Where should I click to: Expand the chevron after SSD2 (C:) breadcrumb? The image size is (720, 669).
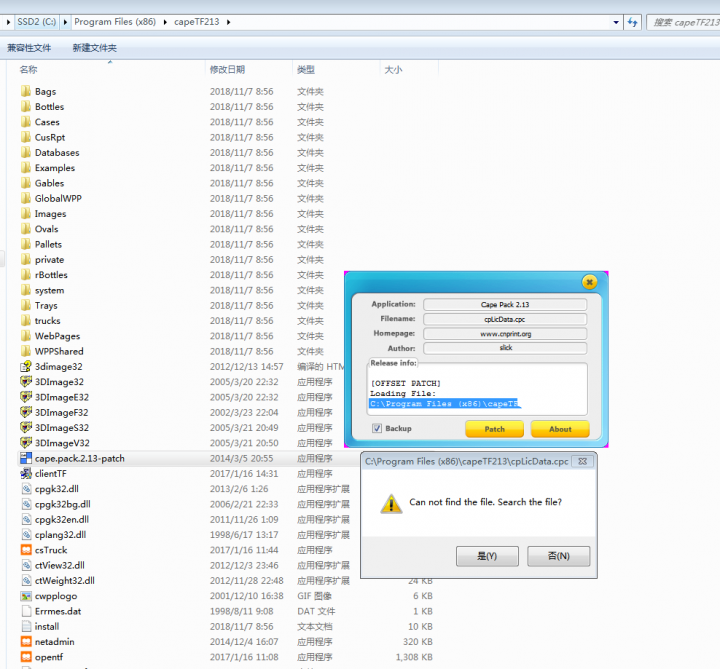click(66, 21)
